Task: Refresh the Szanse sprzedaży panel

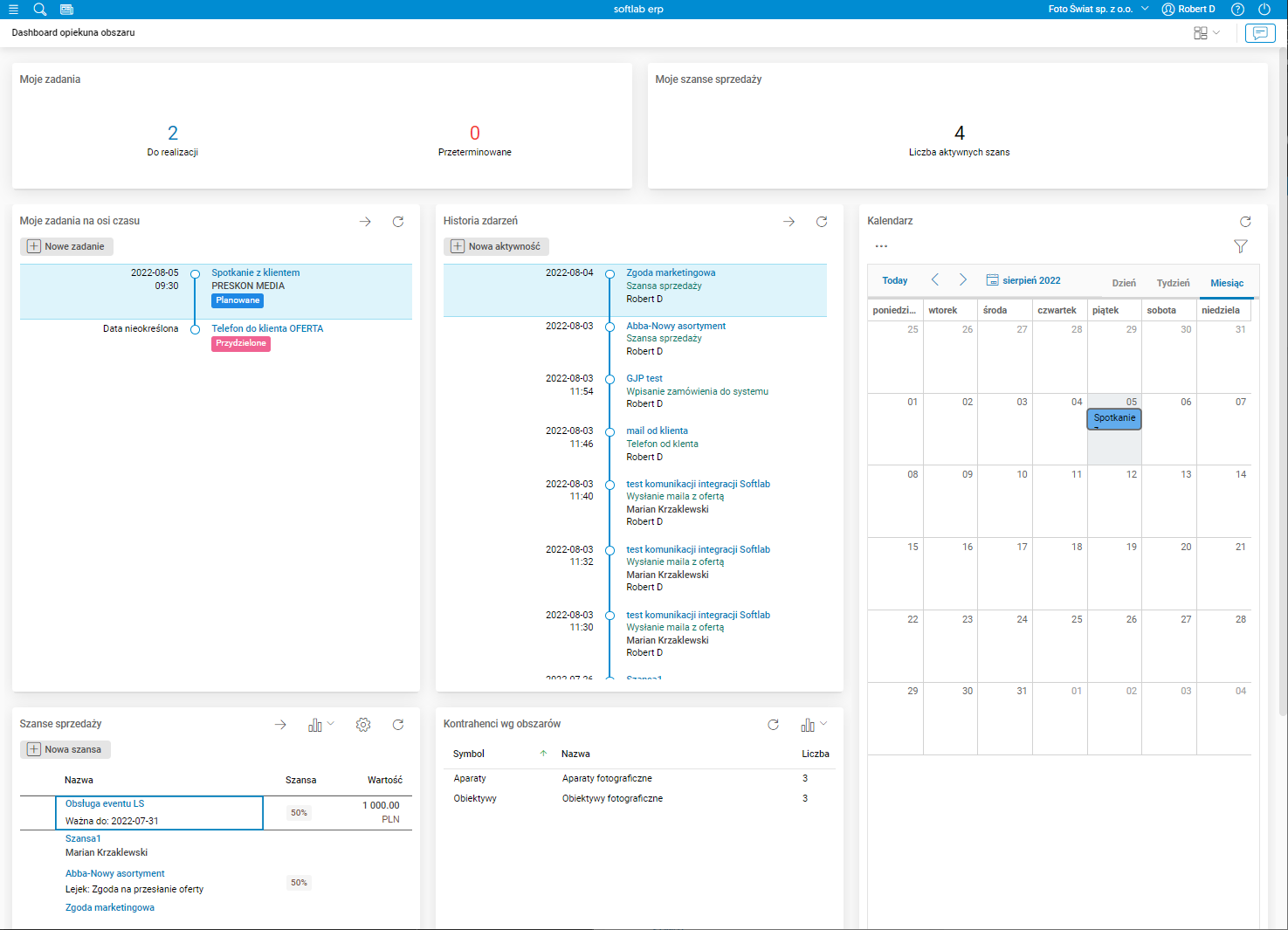Action: pos(398,725)
